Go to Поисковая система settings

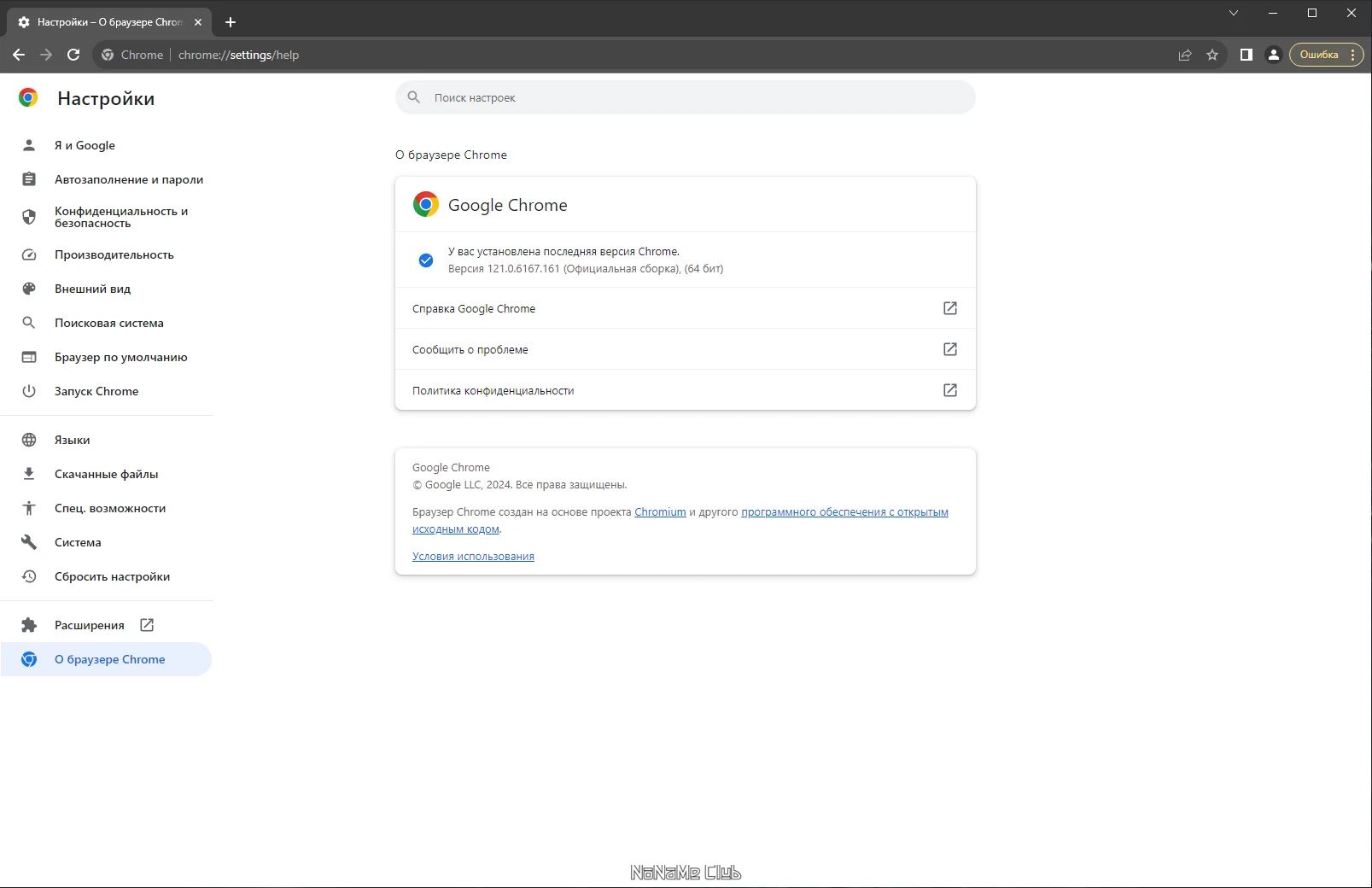(x=107, y=323)
